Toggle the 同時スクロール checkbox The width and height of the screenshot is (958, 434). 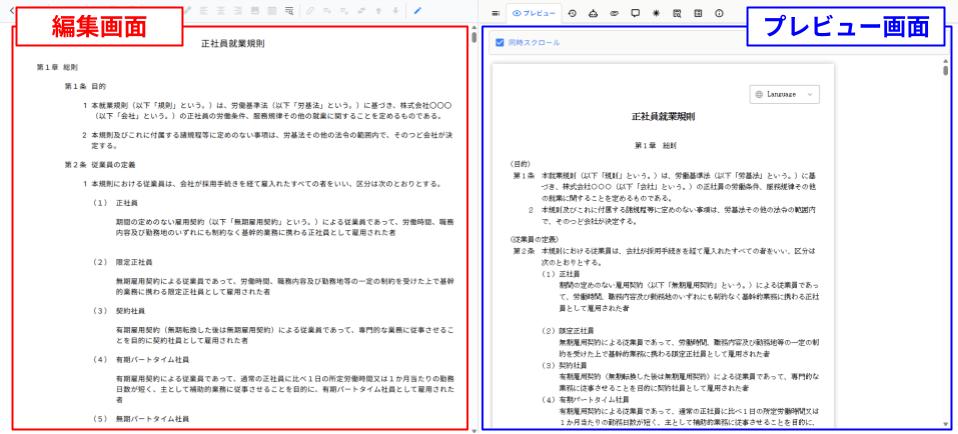[501, 43]
